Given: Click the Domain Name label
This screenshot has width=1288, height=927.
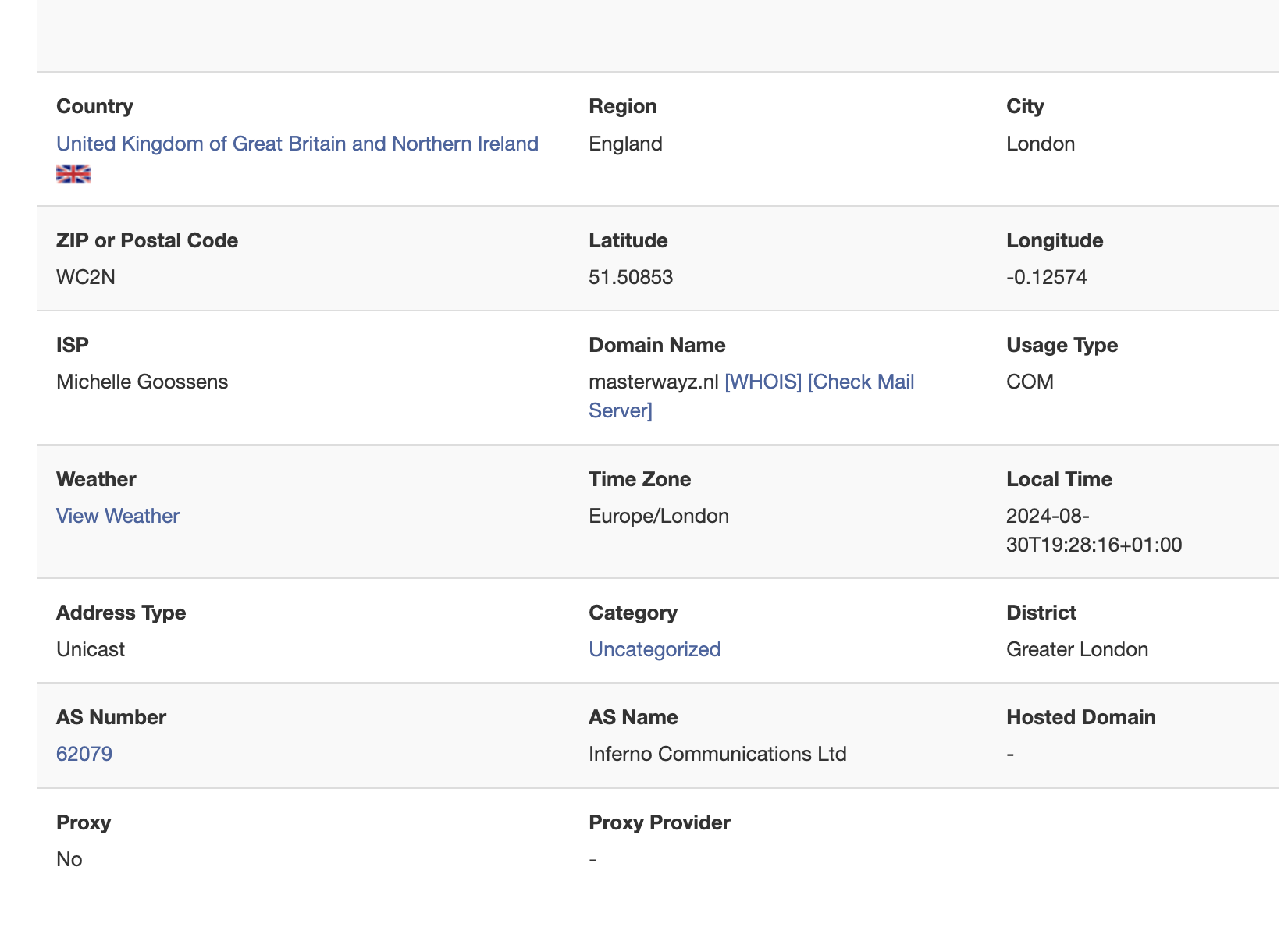Looking at the screenshot, I should coord(657,345).
